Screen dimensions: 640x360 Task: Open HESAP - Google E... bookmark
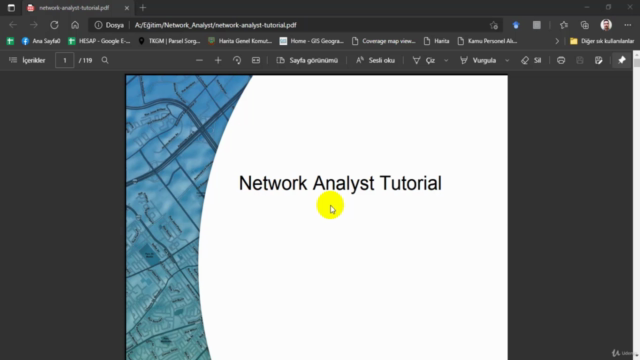[99, 41]
